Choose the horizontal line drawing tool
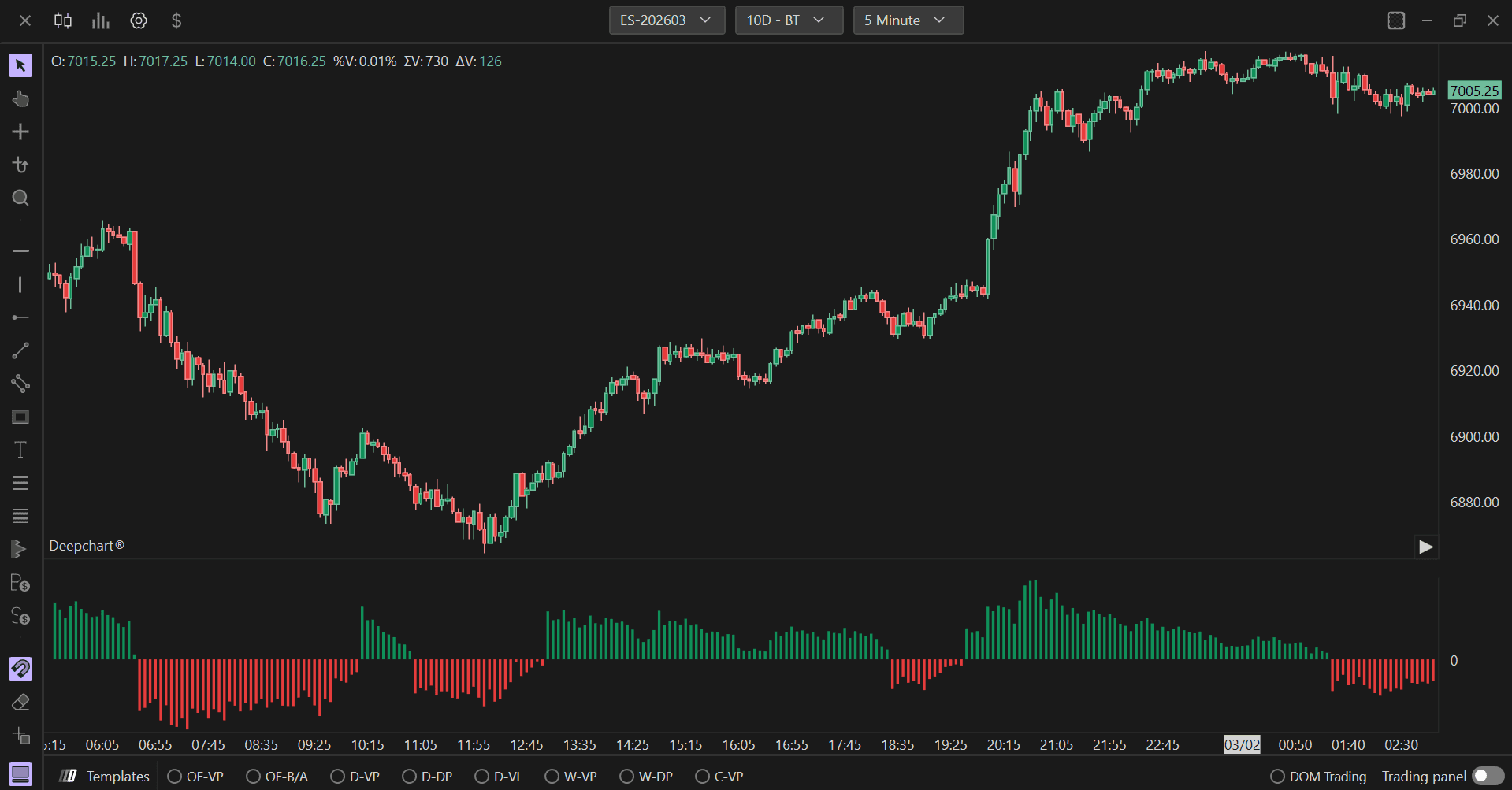 (x=20, y=250)
